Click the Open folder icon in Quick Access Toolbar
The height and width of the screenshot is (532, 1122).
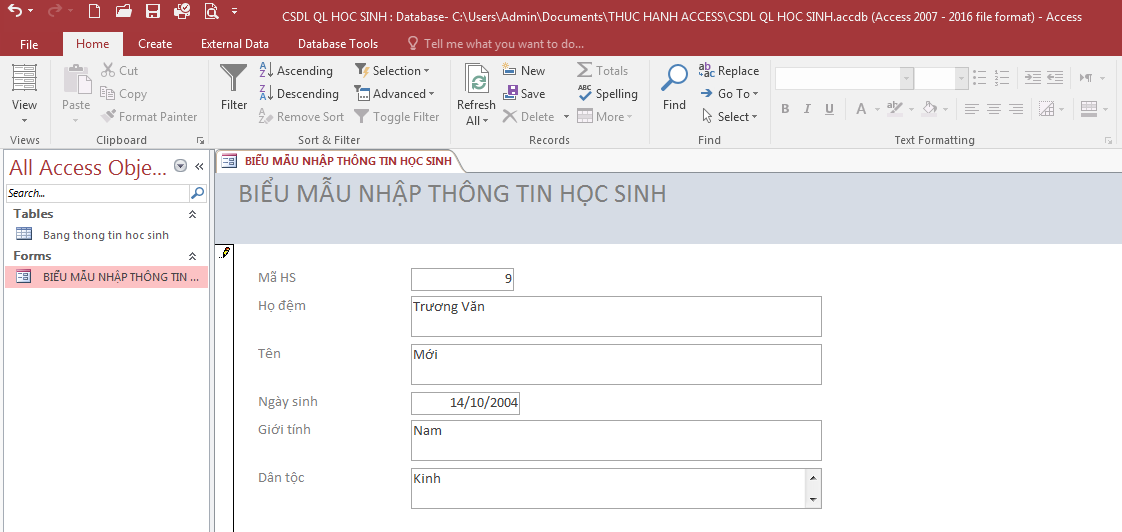click(123, 11)
